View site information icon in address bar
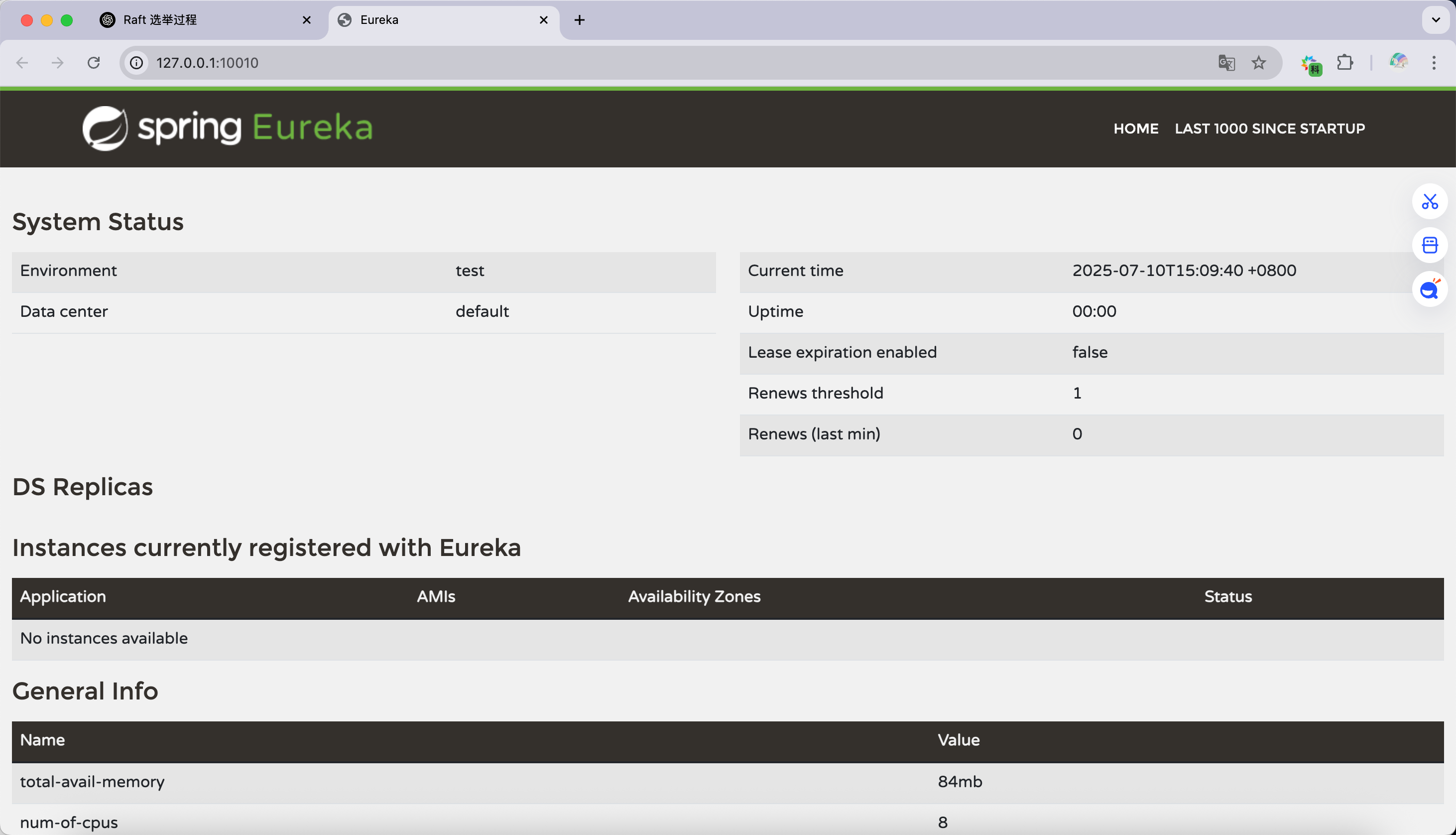This screenshot has width=1456, height=835. click(x=136, y=62)
